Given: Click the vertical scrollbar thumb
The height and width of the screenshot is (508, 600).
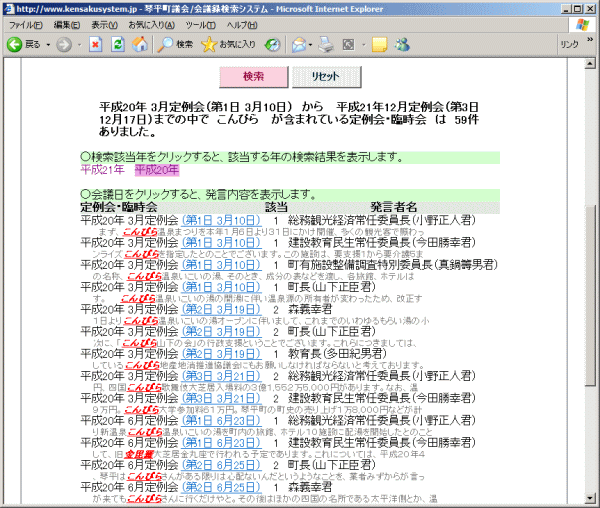Looking at the screenshot, I should (x=590, y=295).
